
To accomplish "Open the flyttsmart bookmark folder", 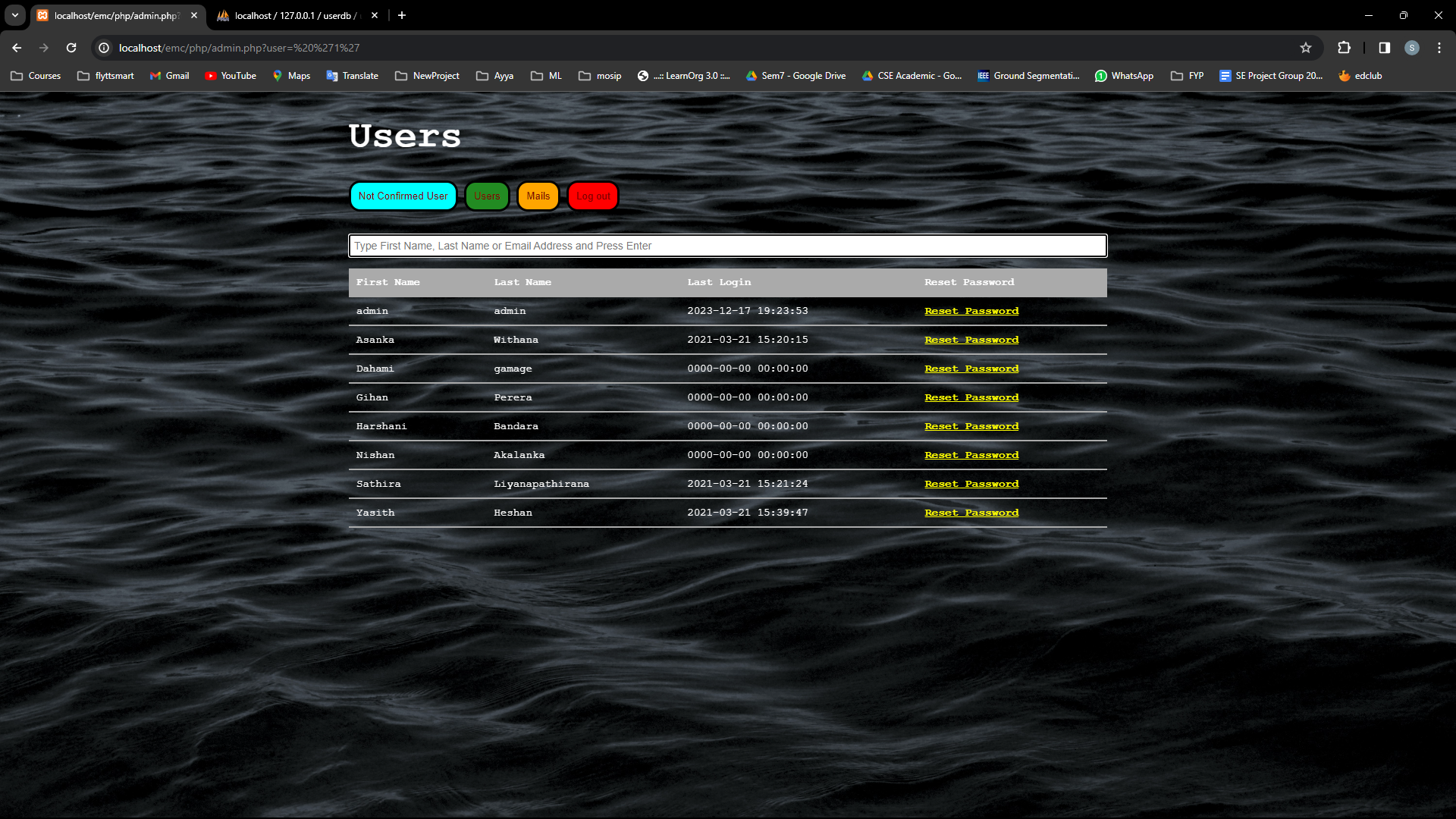I will (x=105, y=76).
